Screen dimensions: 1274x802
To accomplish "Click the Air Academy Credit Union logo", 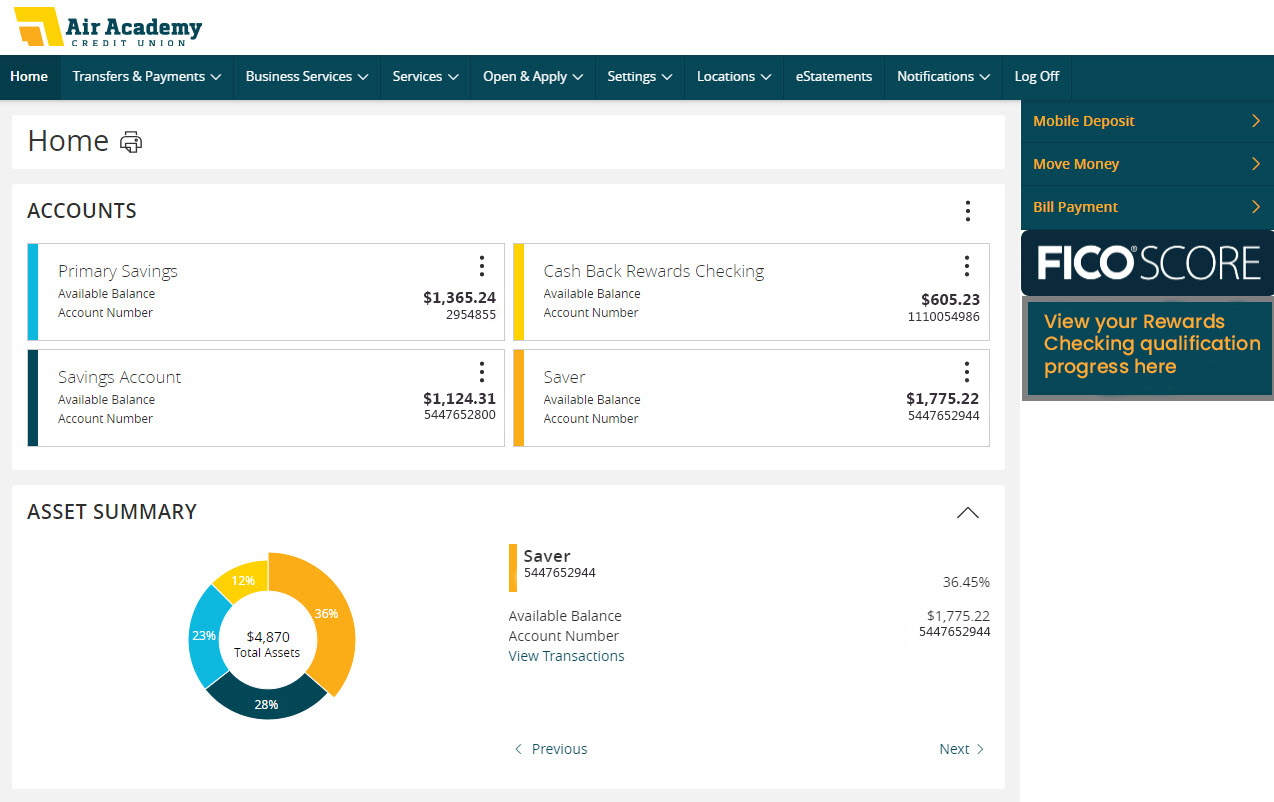I will pos(108,27).
